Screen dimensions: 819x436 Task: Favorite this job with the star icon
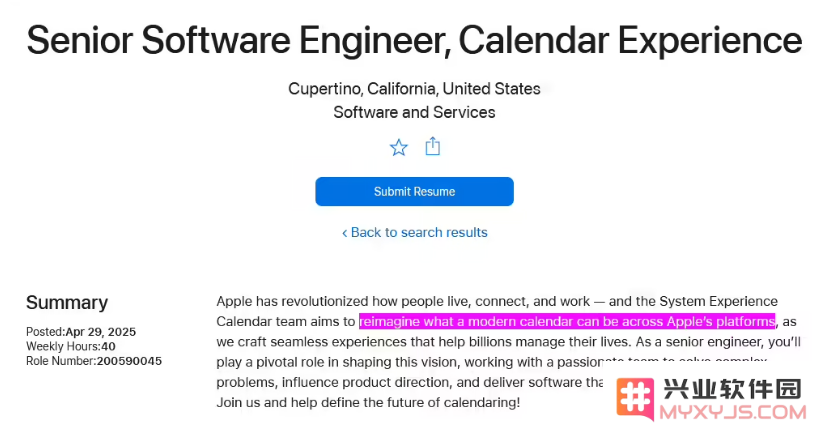pos(399,148)
